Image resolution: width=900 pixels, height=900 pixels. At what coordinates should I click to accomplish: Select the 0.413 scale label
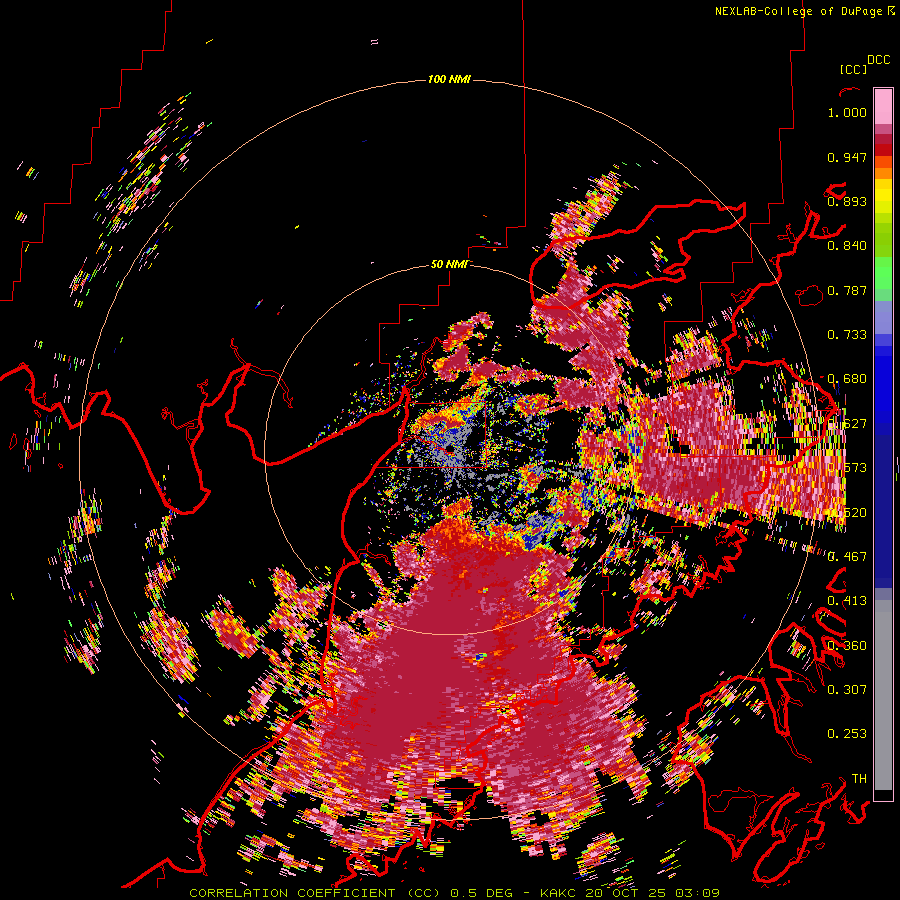click(x=847, y=601)
